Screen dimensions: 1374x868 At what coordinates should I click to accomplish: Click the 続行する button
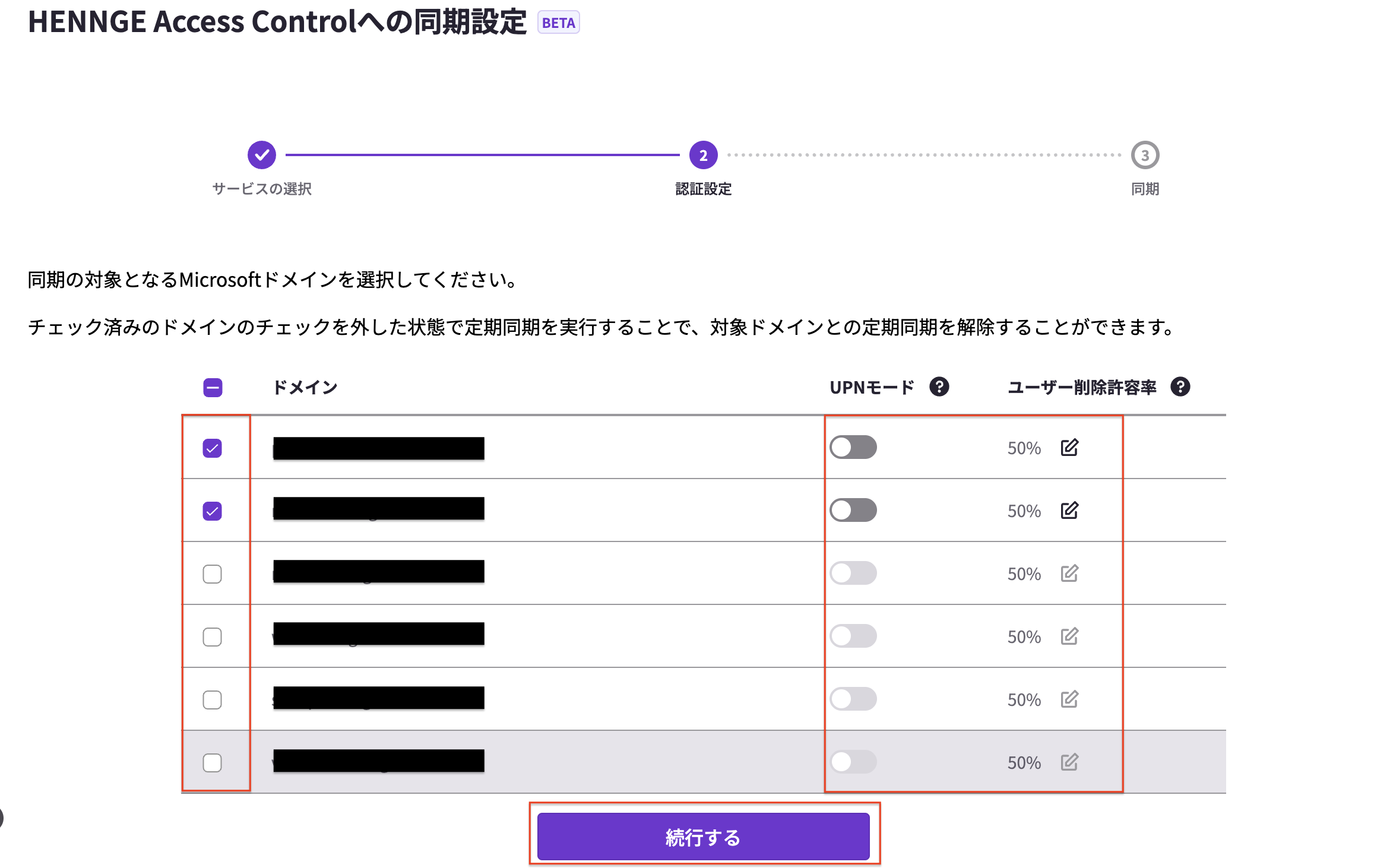(x=703, y=837)
